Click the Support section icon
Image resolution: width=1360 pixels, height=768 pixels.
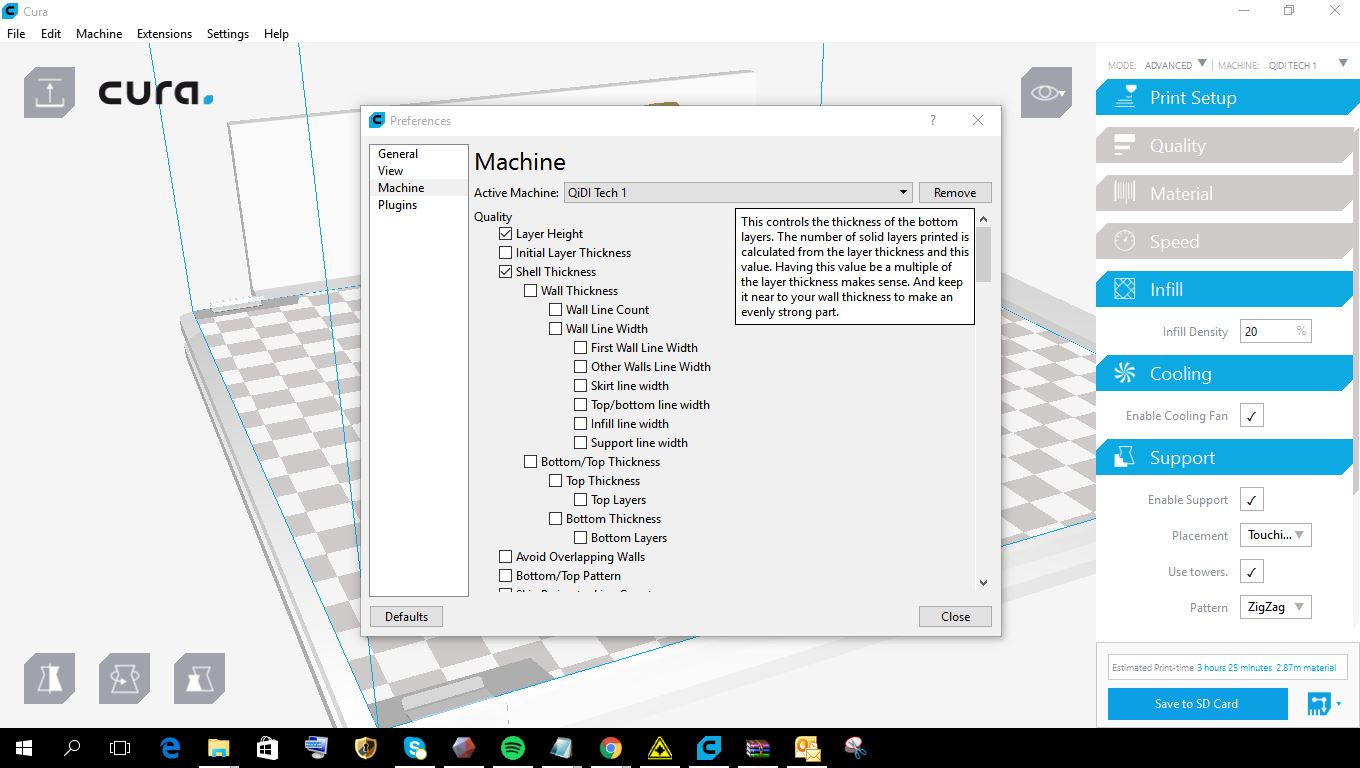1126,457
